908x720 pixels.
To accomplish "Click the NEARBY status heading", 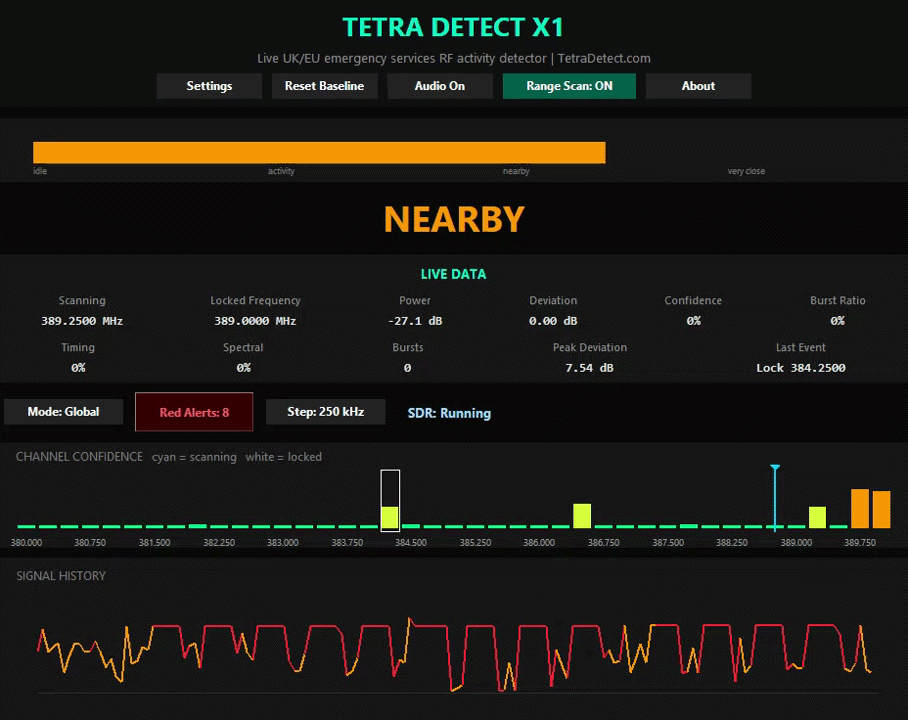I will pyautogui.click(x=454, y=220).
